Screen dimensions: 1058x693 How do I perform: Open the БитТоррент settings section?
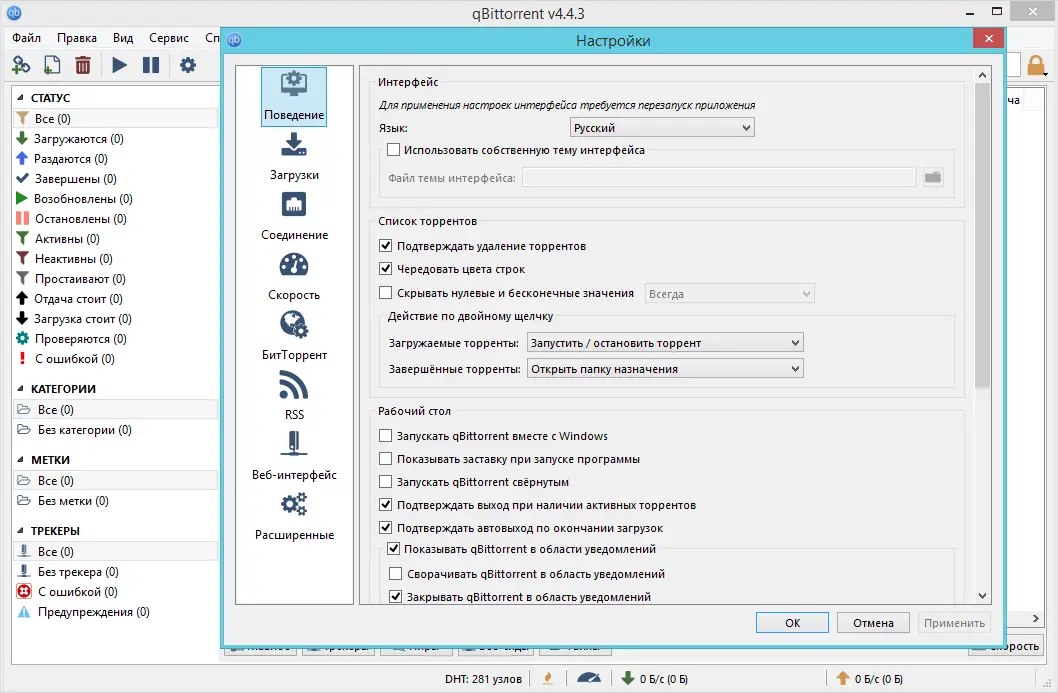pos(294,336)
